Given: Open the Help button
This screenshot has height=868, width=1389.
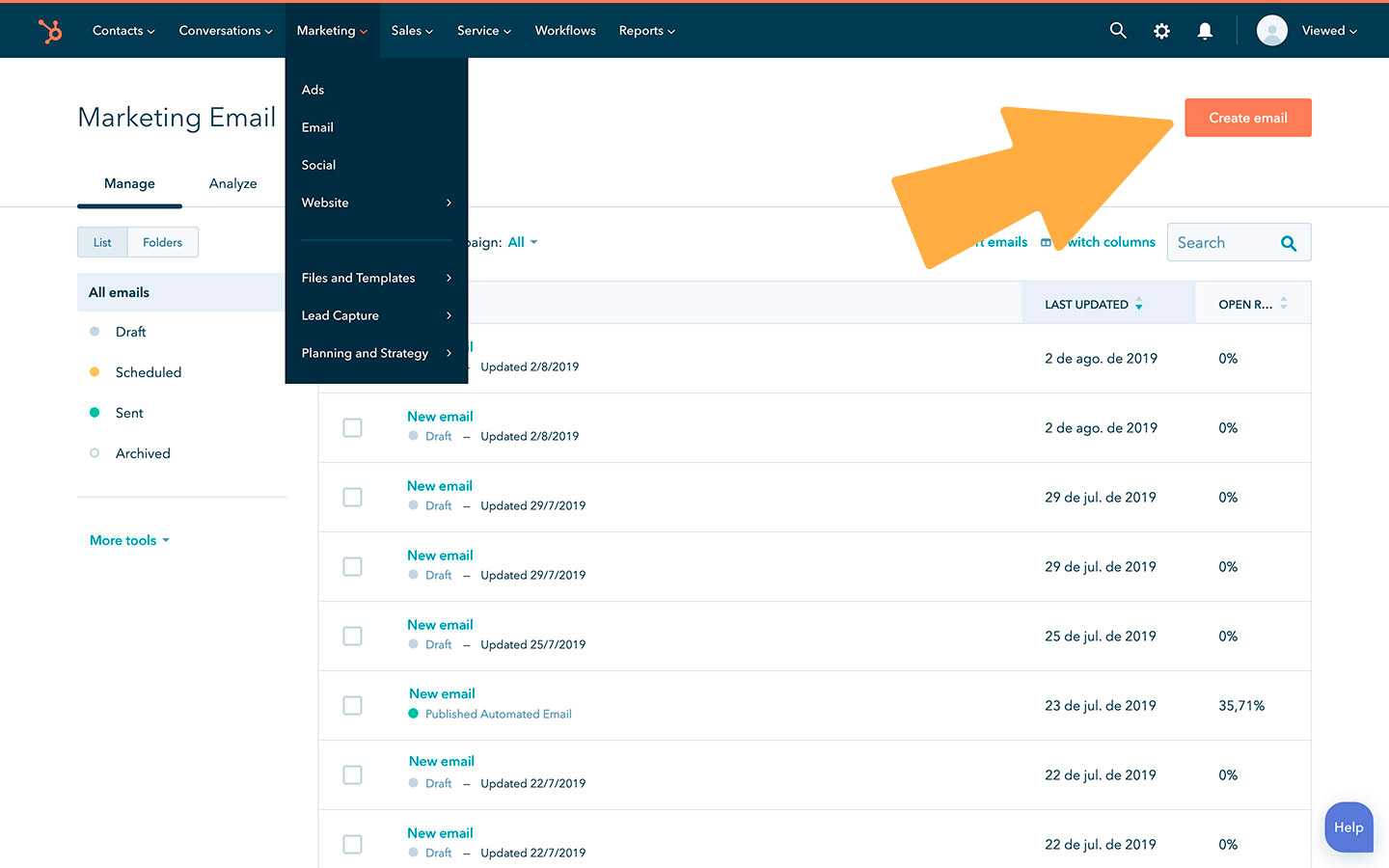Looking at the screenshot, I should 1348,827.
